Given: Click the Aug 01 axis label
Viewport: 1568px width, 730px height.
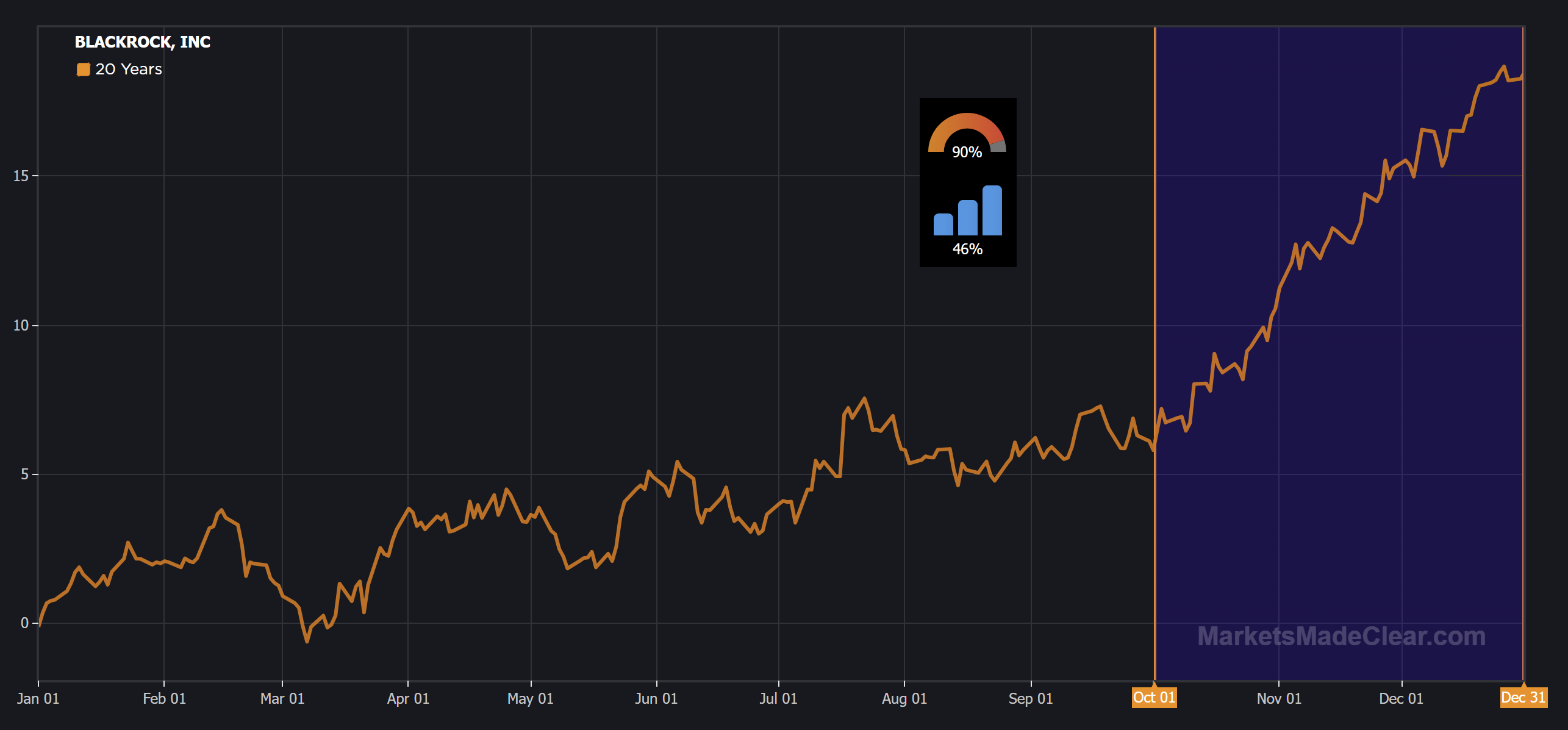Looking at the screenshot, I should tap(904, 699).
